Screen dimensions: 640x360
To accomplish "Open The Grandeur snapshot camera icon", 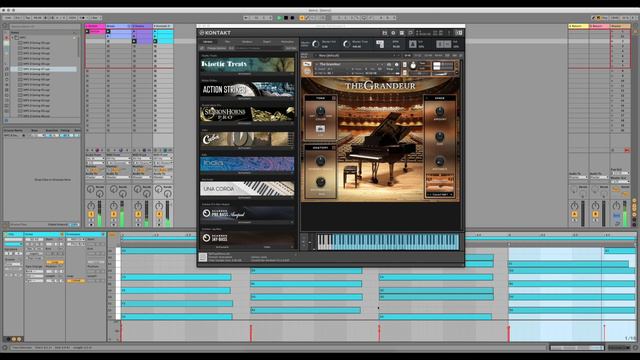I will pyautogui.click(x=389, y=64).
